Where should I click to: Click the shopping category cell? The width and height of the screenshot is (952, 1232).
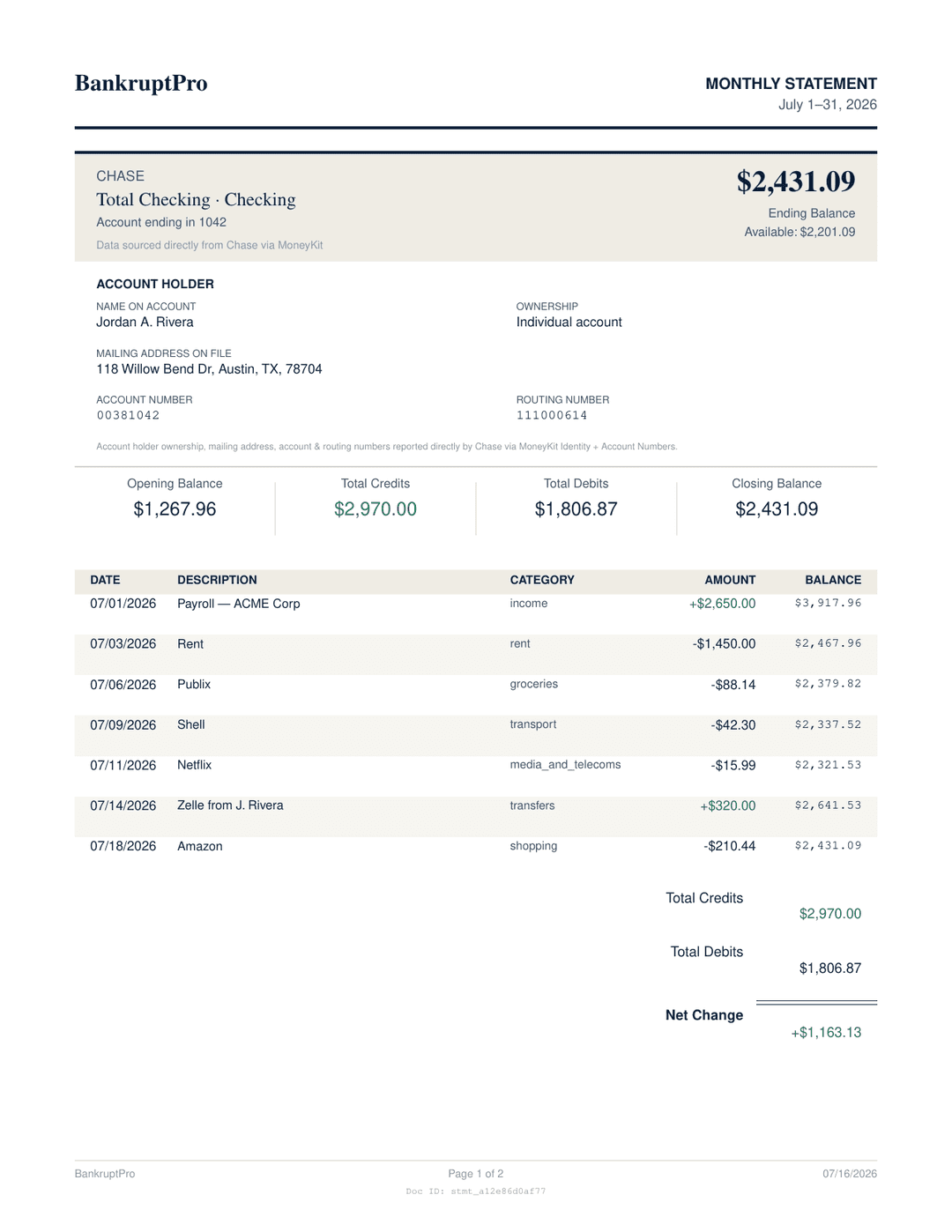click(x=533, y=847)
